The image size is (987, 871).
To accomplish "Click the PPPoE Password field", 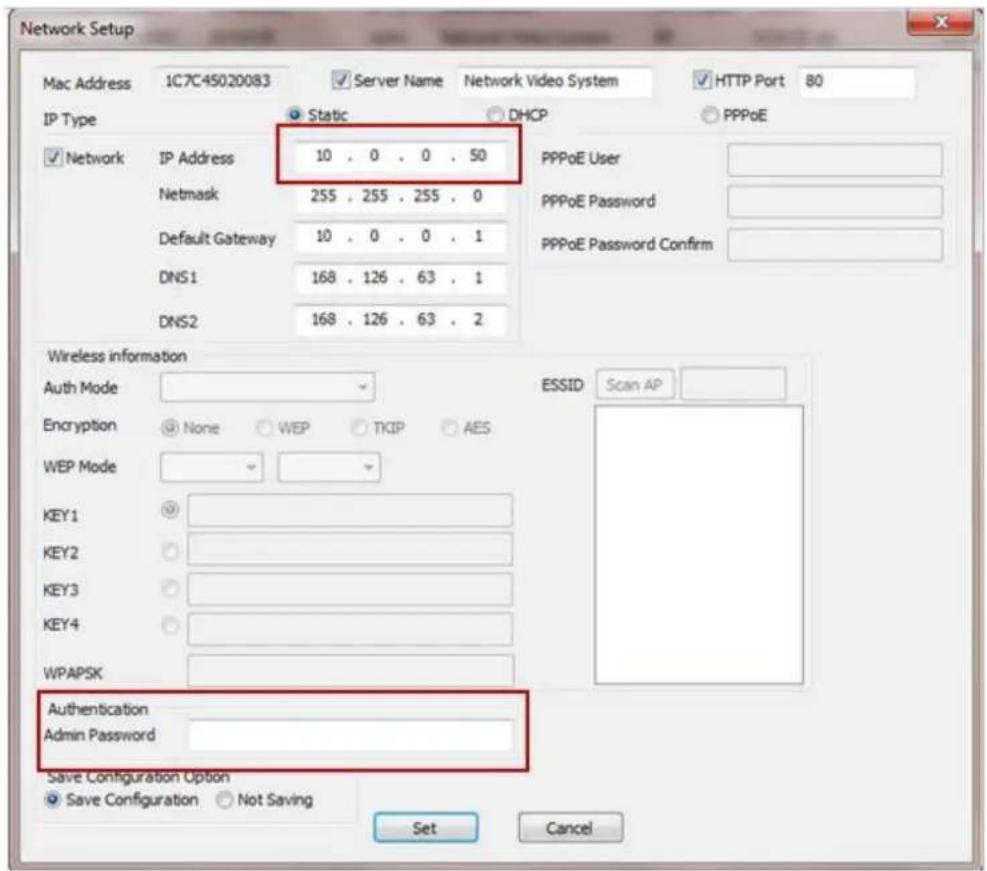I will pos(835,202).
